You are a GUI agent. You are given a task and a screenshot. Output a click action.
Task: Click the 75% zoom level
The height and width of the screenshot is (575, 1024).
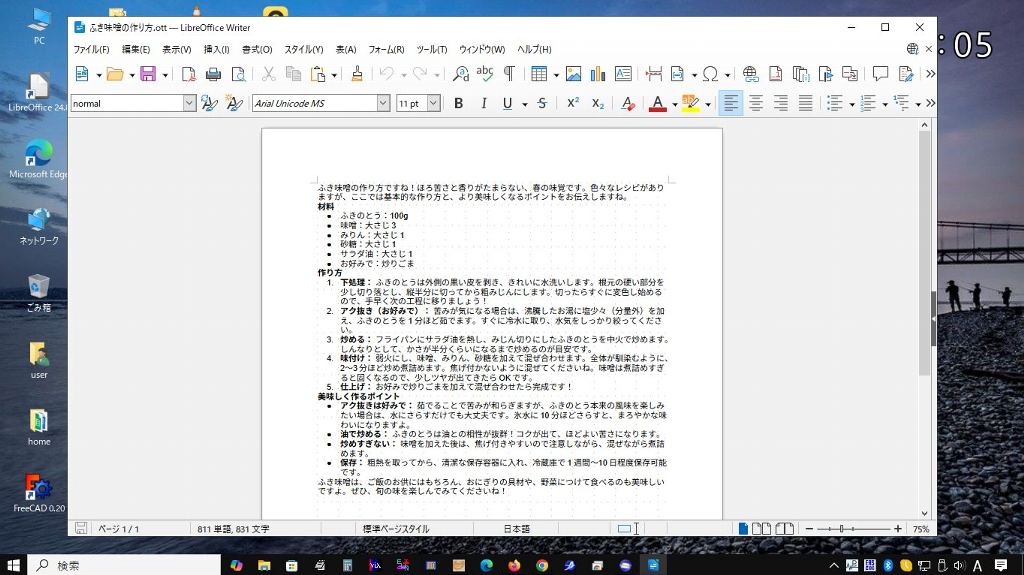(x=921, y=529)
